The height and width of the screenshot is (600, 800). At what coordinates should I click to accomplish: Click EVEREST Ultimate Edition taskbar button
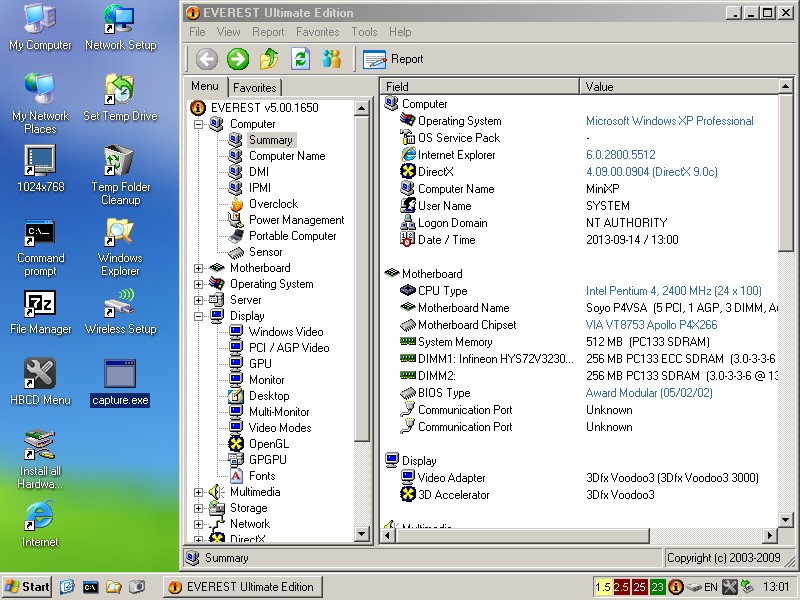(243, 587)
